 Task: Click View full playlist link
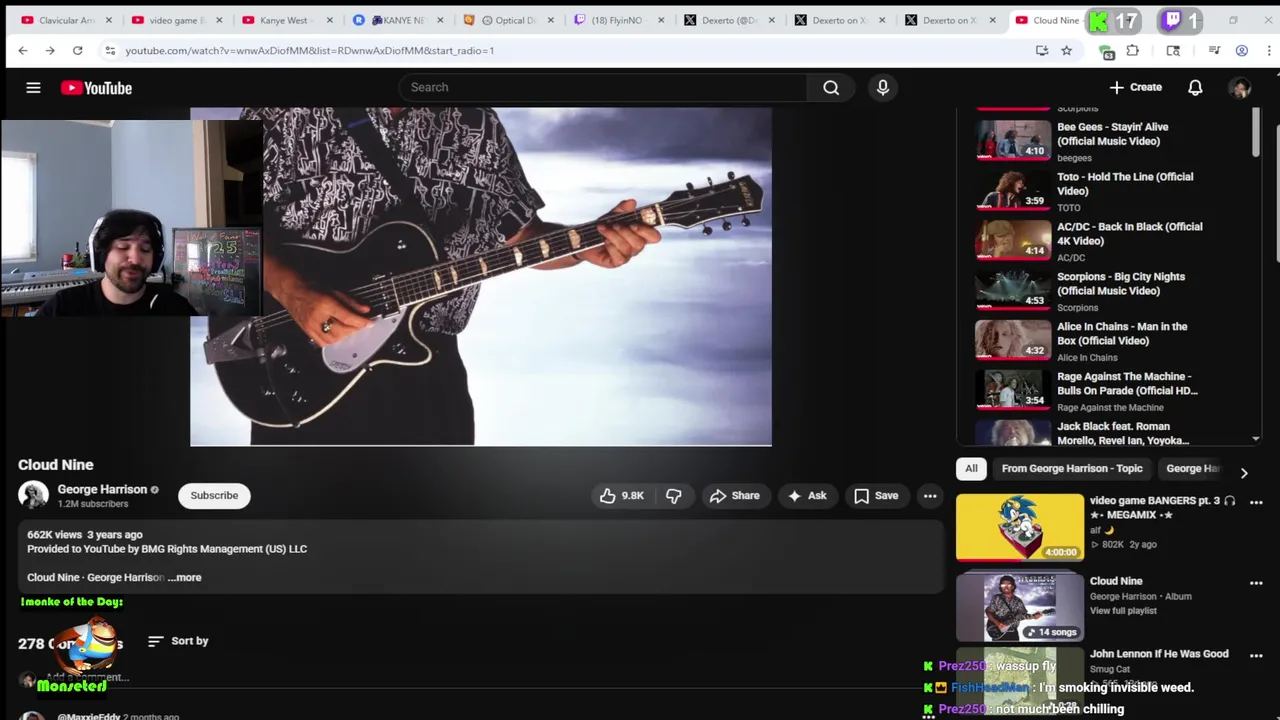pos(1123,611)
